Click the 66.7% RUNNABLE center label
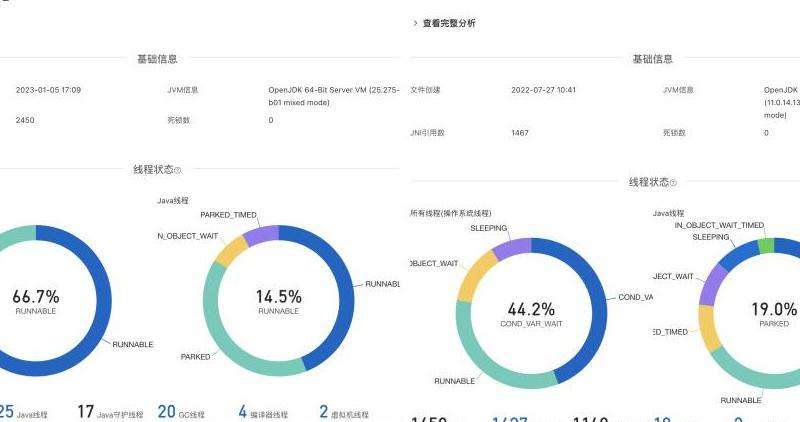The image size is (800, 422). (36, 300)
